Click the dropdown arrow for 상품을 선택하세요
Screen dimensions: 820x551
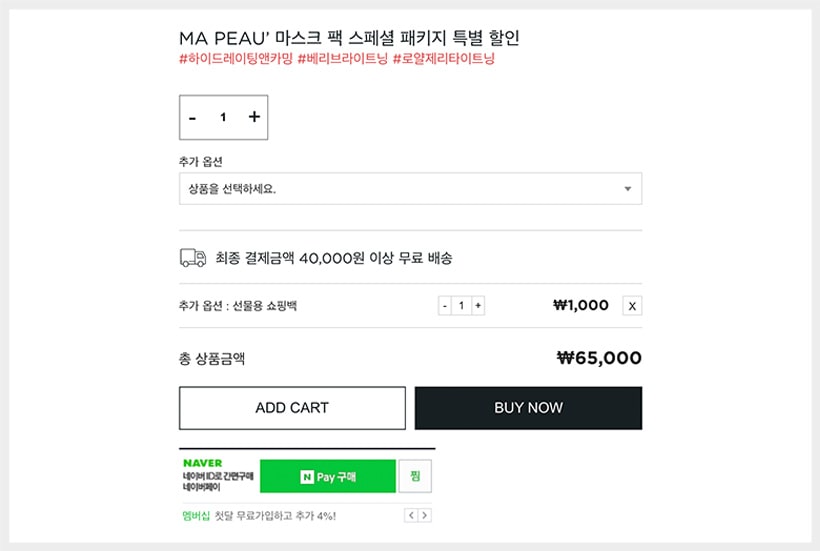627,188
